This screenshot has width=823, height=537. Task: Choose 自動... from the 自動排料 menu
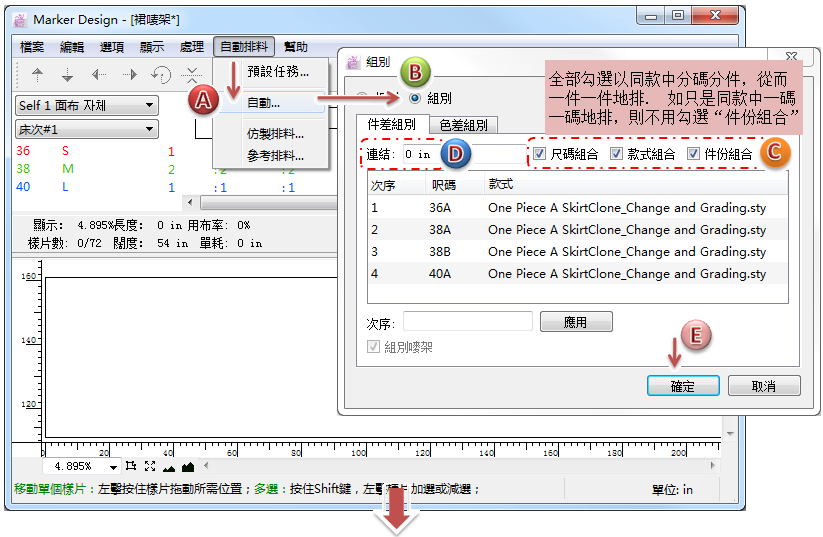coord(263,102)
